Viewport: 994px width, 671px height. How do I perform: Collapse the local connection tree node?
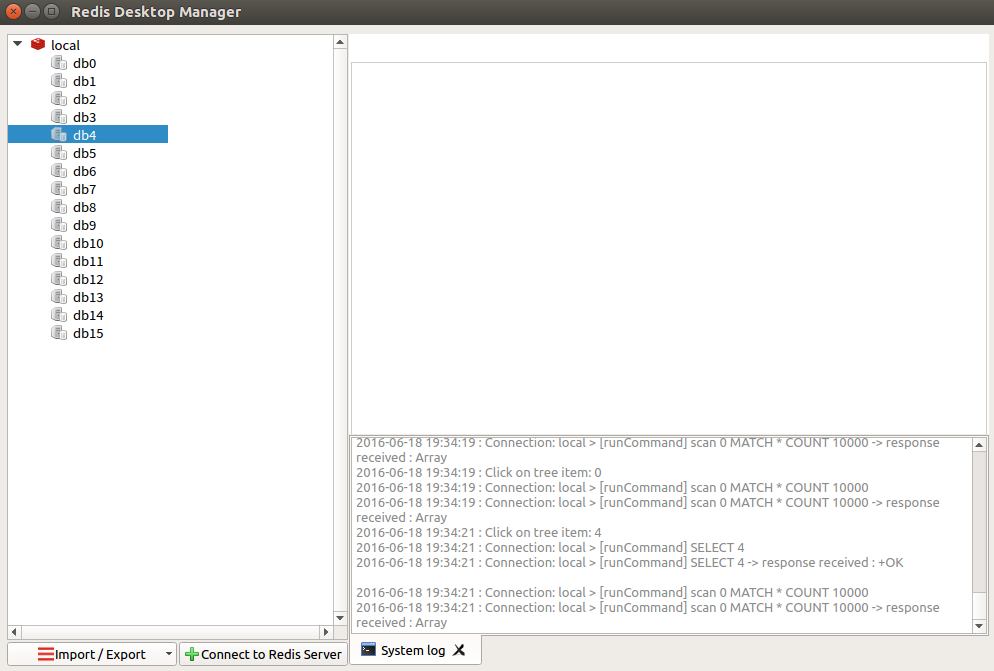18,44
